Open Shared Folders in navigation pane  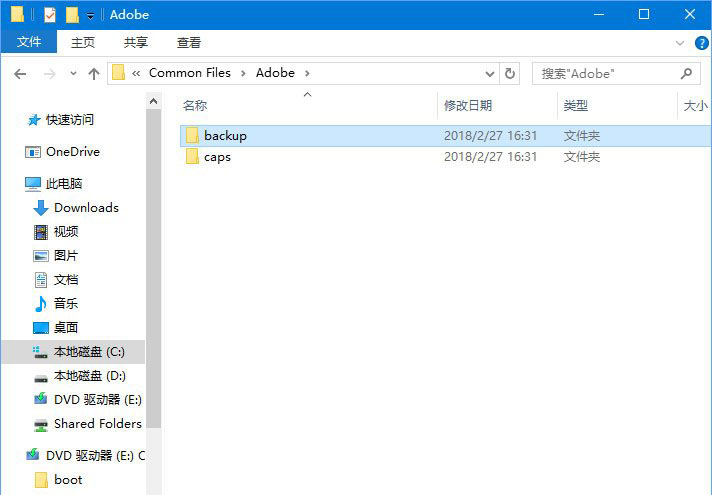coord(98,424)
